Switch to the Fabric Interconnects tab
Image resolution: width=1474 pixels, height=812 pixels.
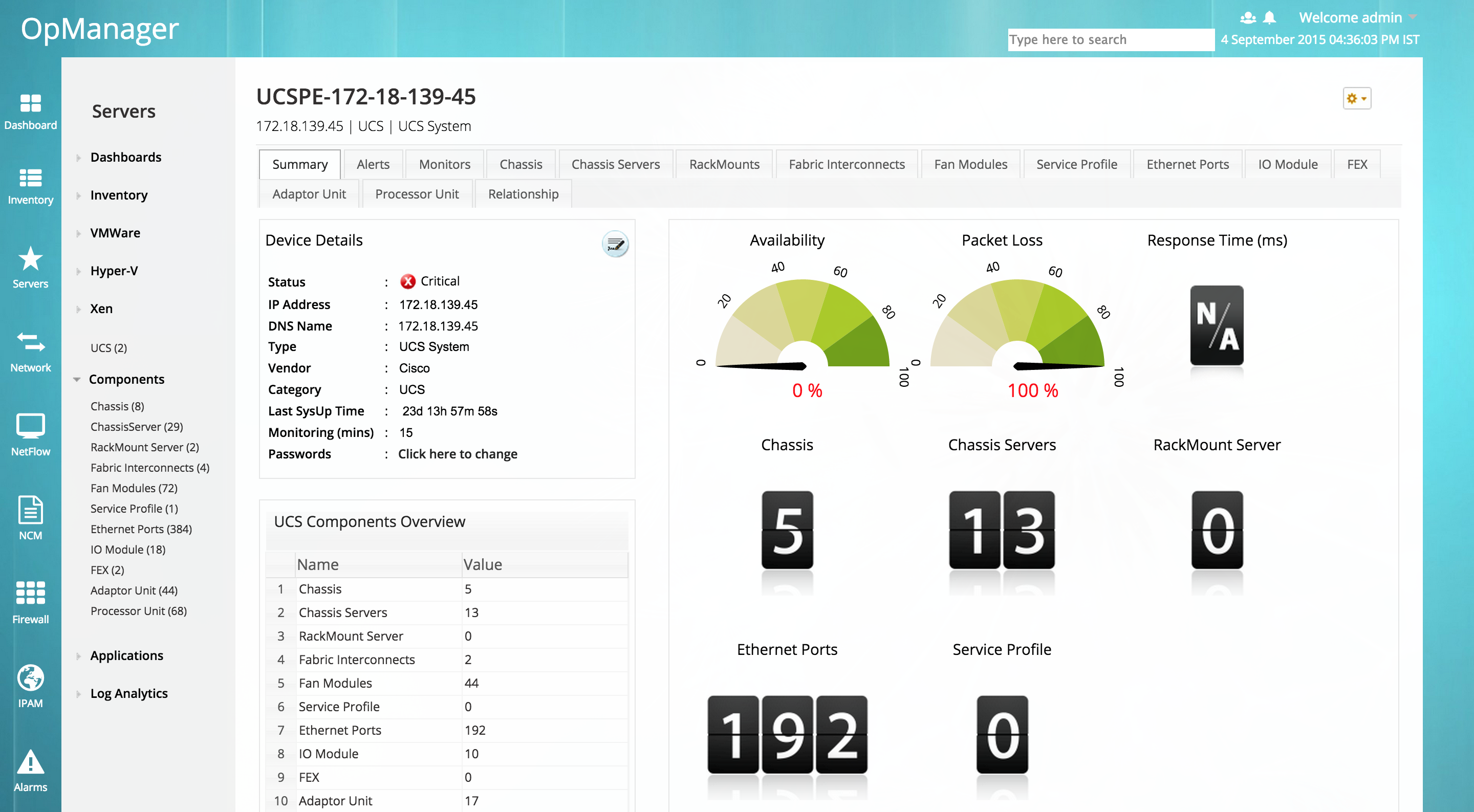pyautogui.click(x=846, y=164)
